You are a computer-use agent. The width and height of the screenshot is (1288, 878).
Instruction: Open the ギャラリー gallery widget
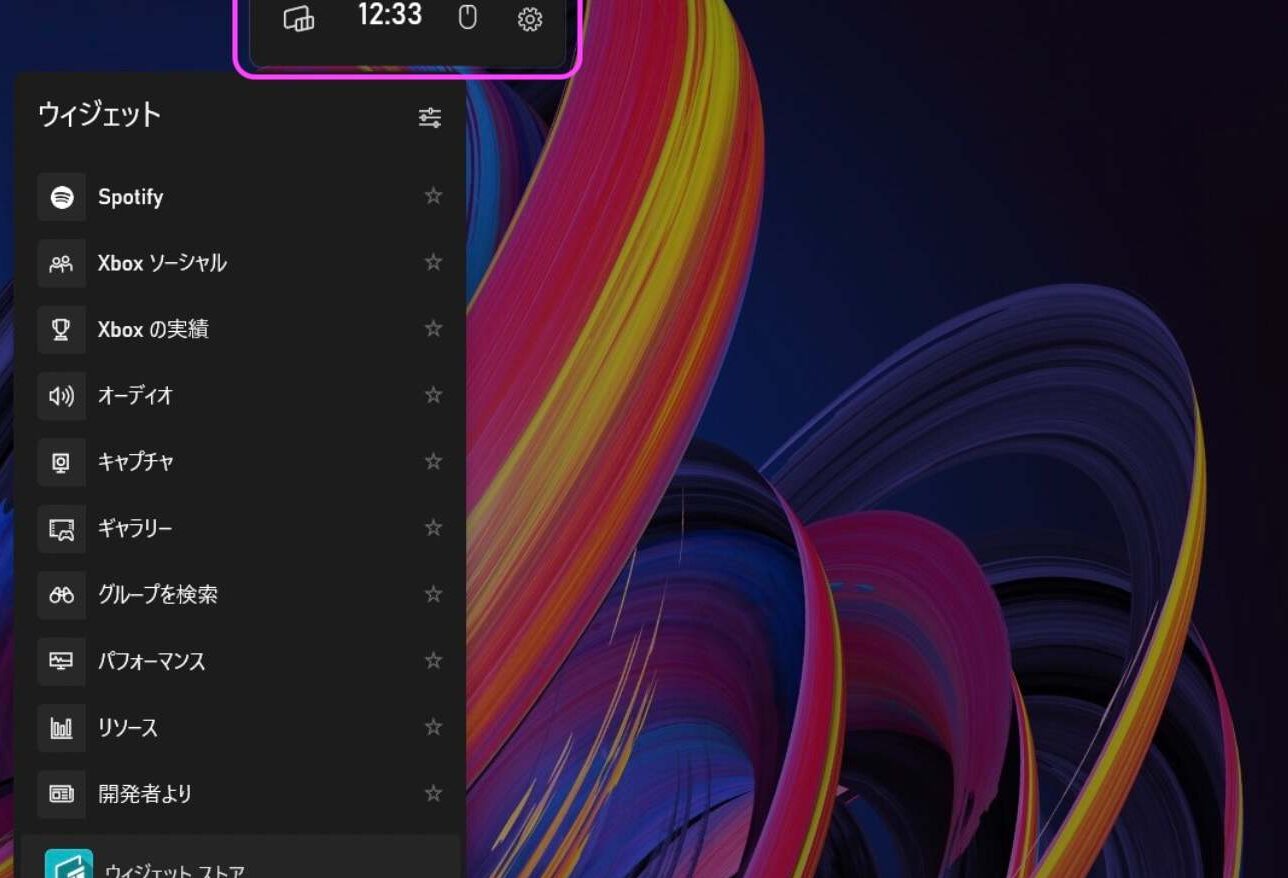click(x=62, y=528)
